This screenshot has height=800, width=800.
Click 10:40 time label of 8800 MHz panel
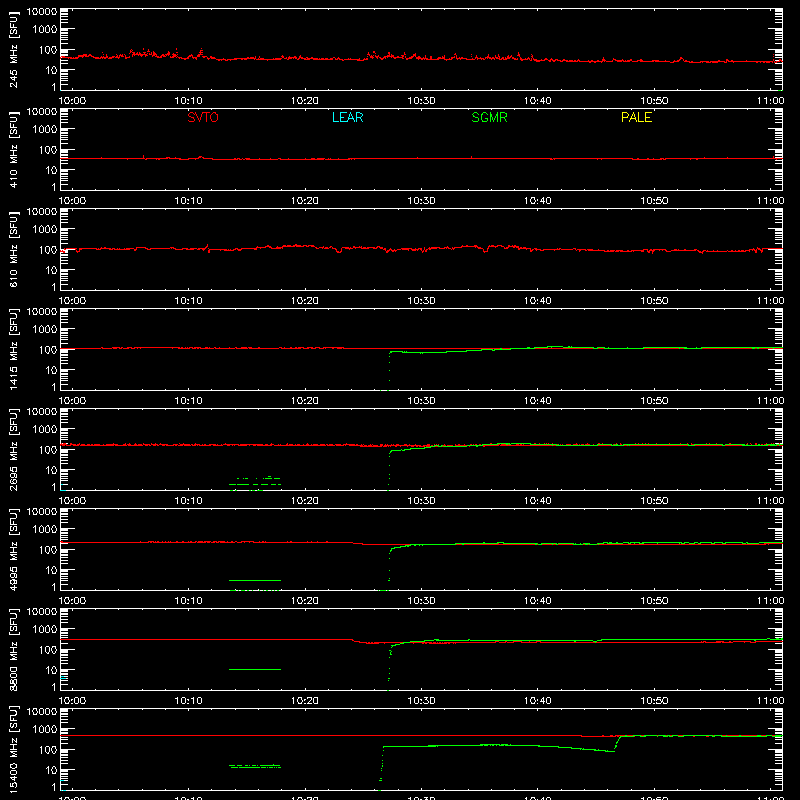[x=538, y=701]
